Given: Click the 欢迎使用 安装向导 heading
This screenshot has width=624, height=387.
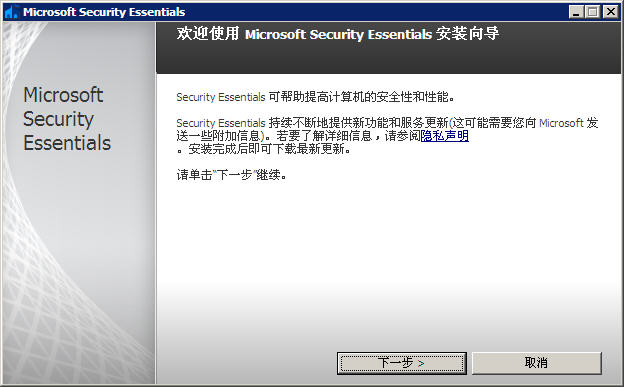Looking at the screenshot, I should pyautogui.click(x=337, y=34).
